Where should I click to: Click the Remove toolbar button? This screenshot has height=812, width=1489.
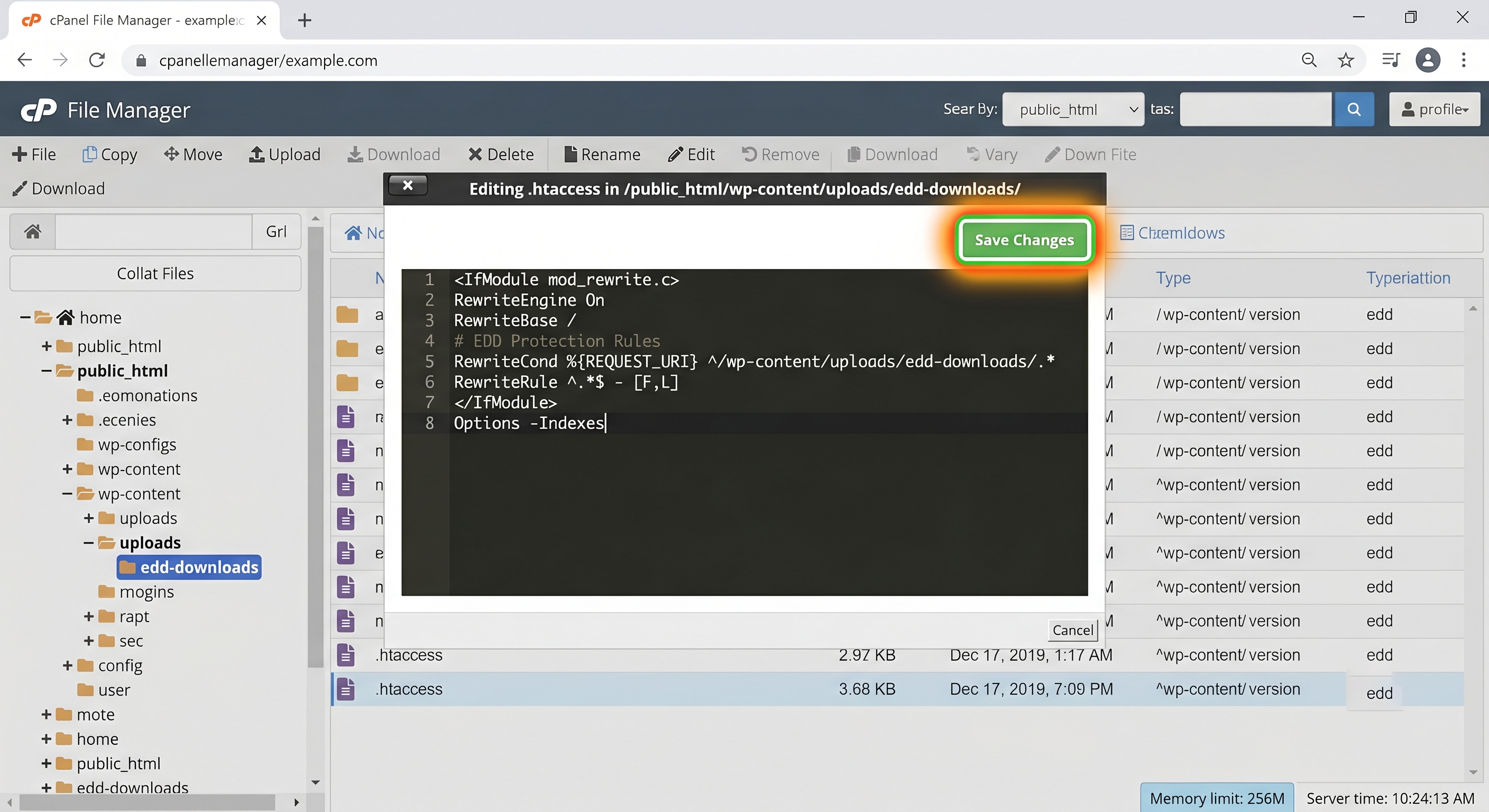tap(780, 154)
